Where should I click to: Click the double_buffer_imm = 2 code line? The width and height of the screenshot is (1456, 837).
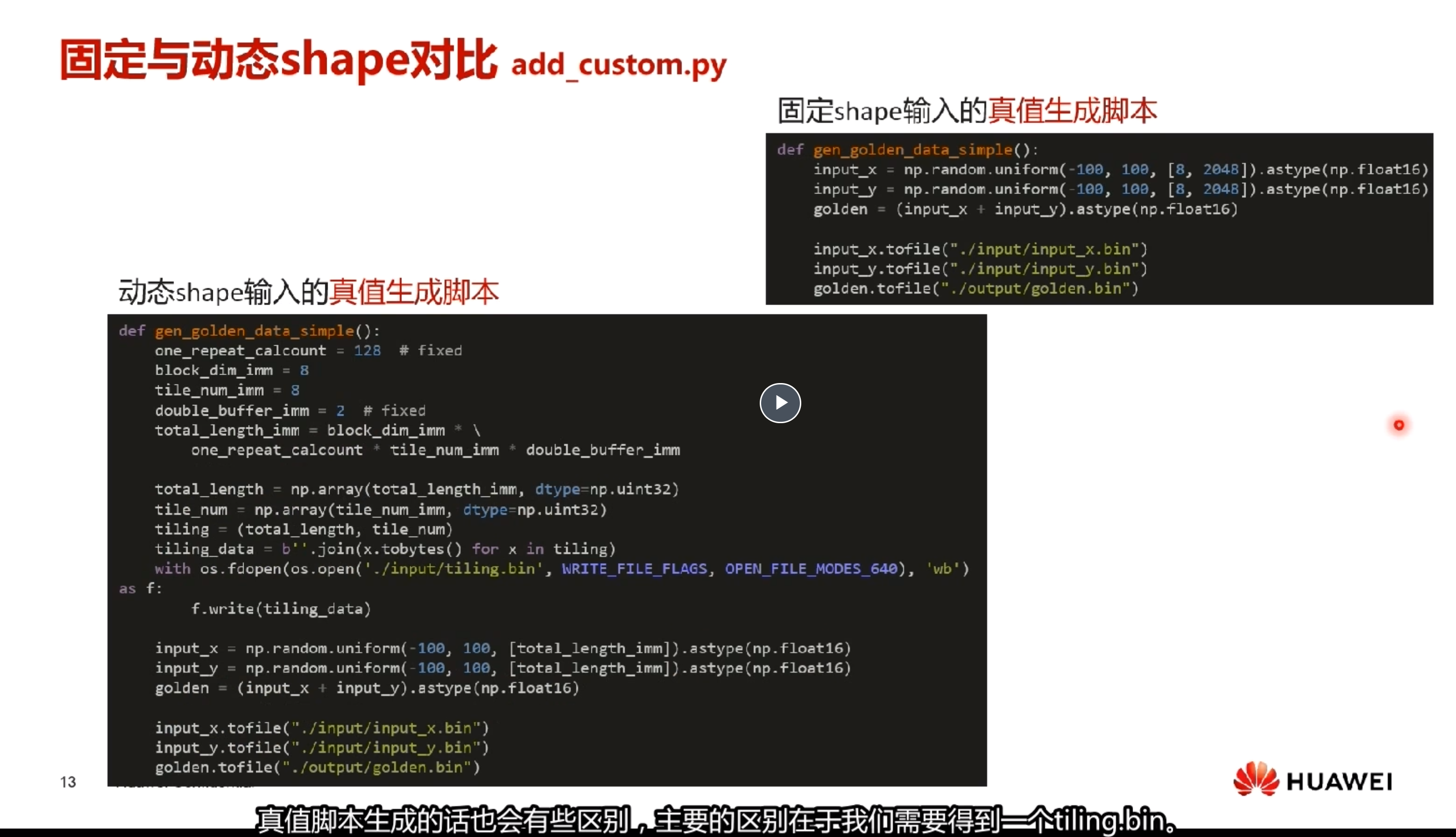click(x=249, y=411)
